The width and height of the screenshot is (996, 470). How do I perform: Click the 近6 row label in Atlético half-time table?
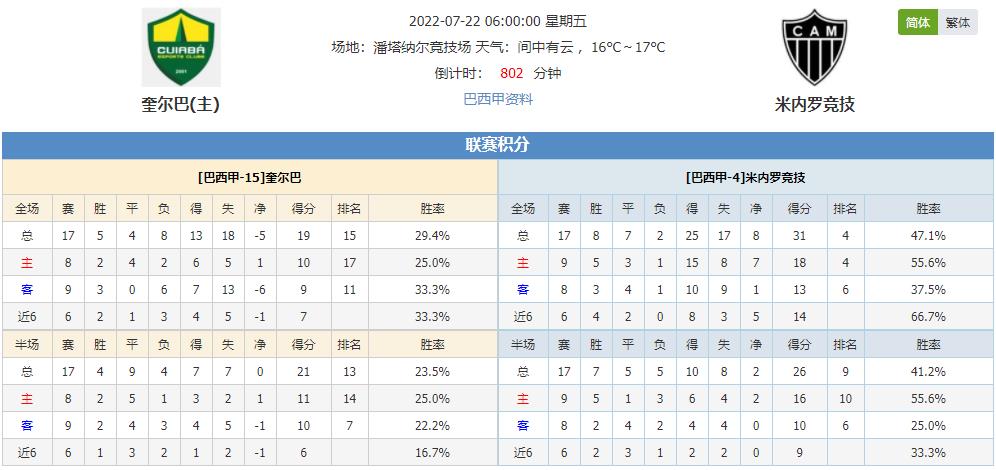pyautogui.click(x=523, y=453)
